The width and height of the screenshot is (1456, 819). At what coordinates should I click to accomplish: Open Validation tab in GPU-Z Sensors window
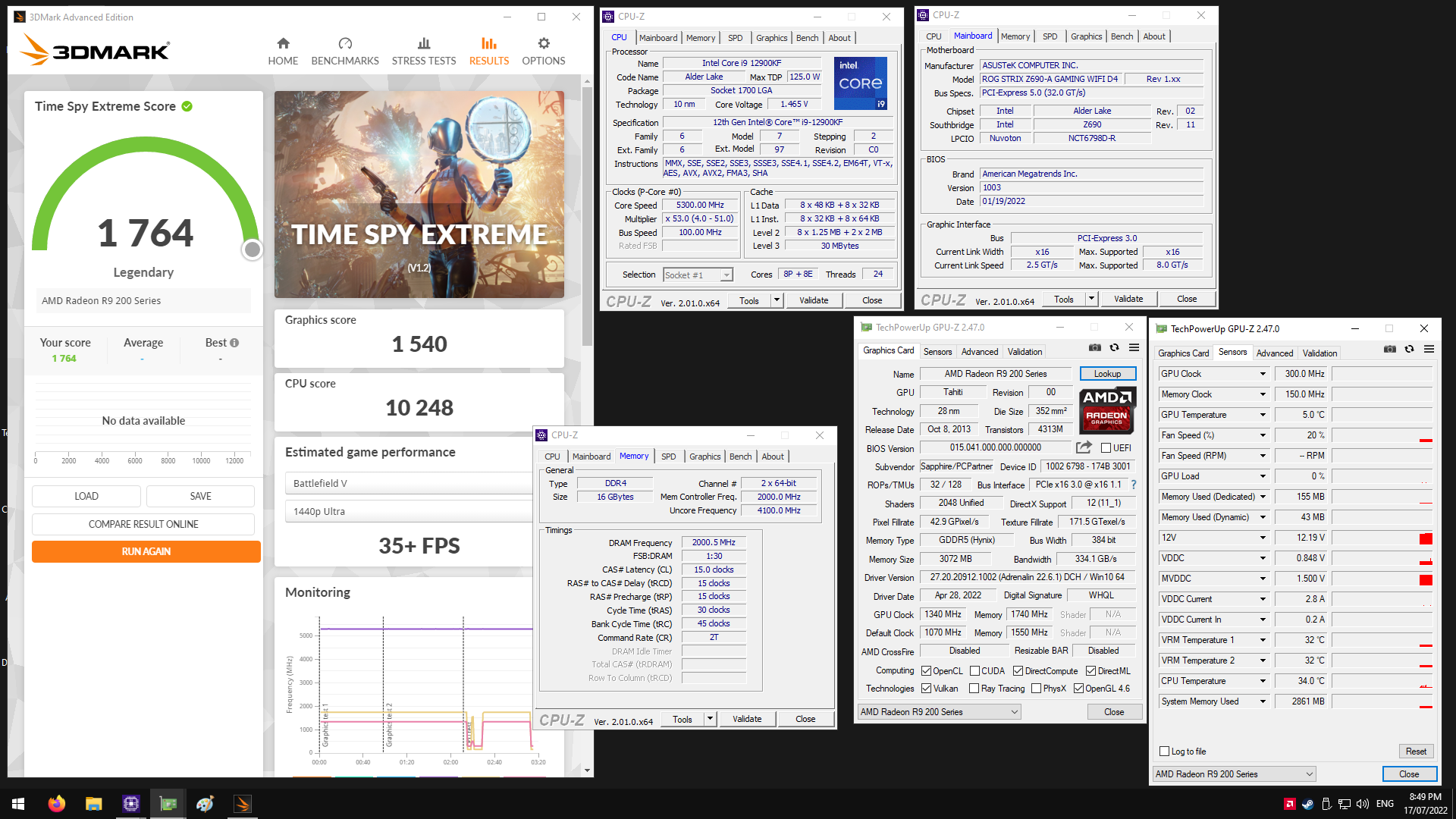1319,353
